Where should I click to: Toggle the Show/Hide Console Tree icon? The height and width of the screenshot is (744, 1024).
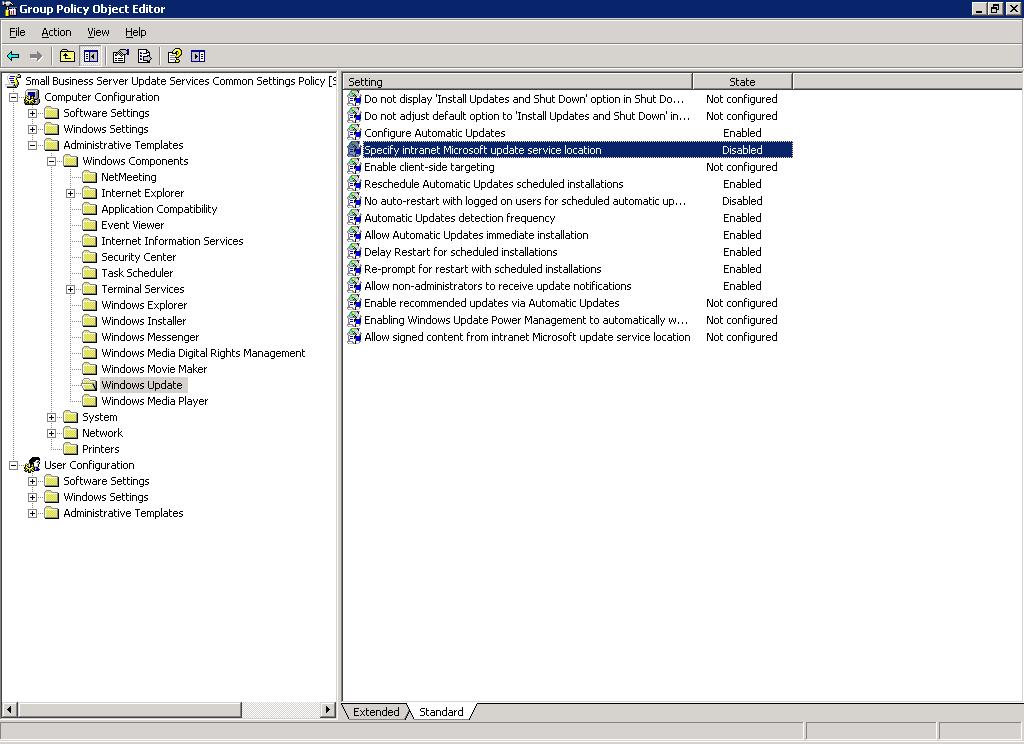(91, 56)
